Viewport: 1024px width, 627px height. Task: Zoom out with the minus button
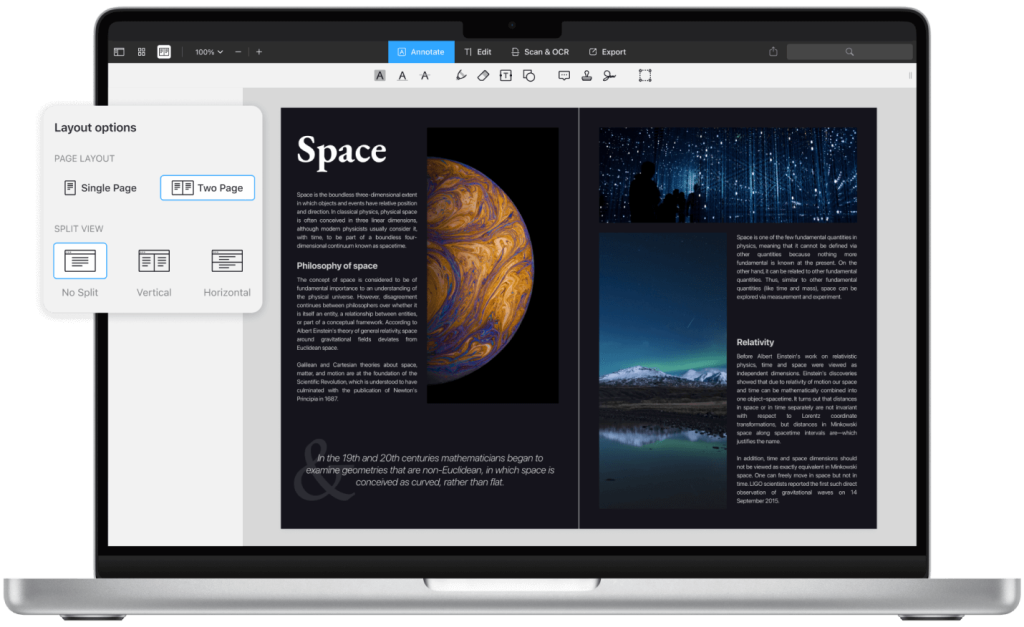(x=238, y=52)
